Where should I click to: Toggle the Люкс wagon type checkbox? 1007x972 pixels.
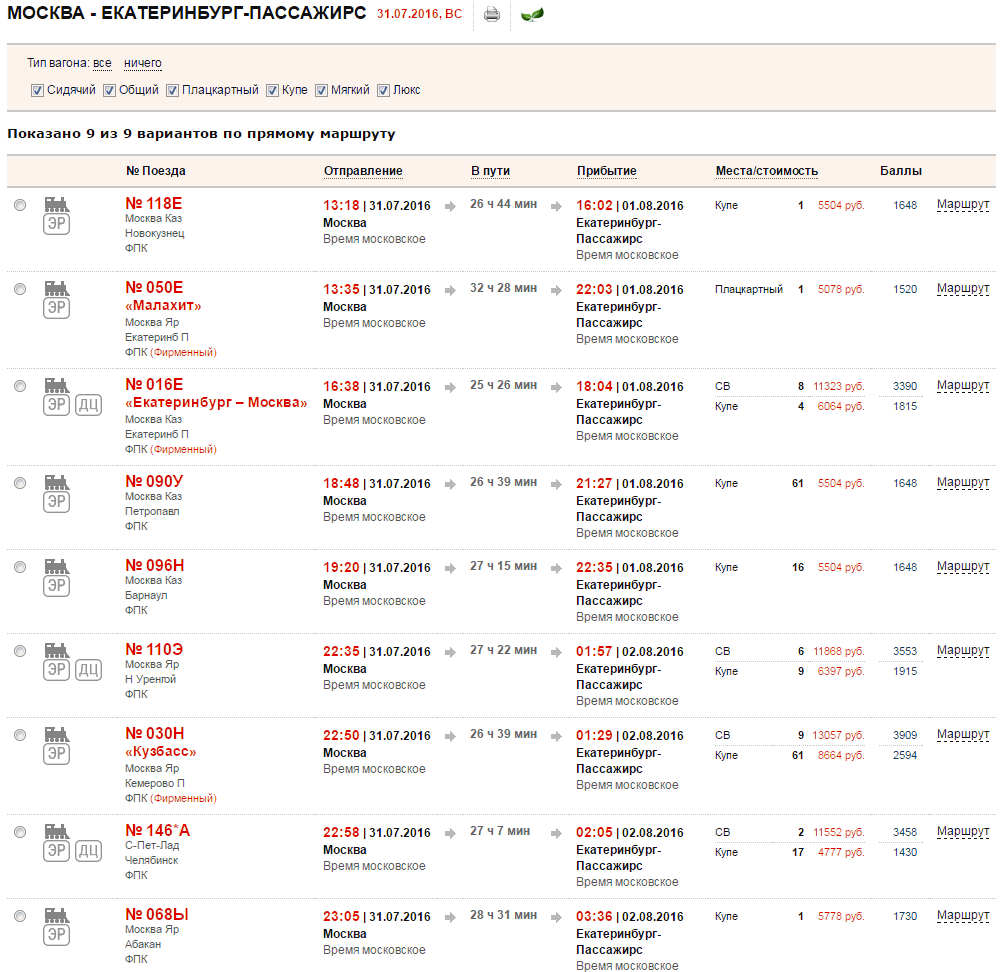point(383,90)
